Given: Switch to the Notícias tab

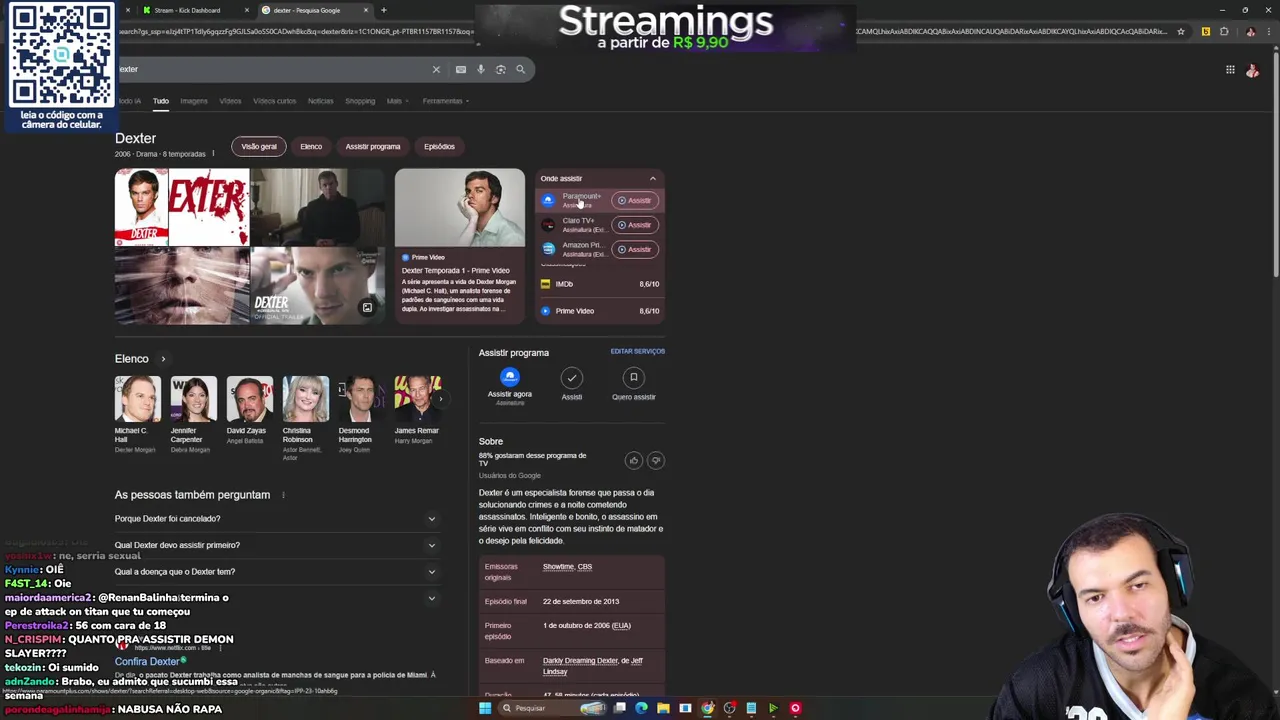Looking at the screenshot, I should click(320, 101).
